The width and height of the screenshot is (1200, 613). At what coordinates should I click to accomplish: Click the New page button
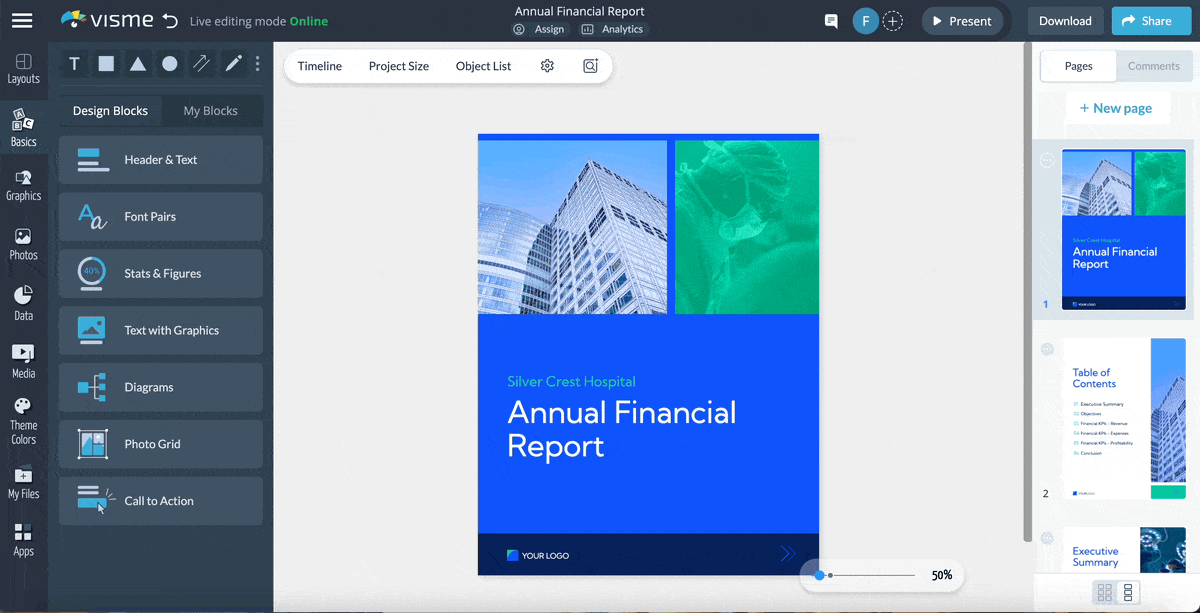(x=1118, y=107)
